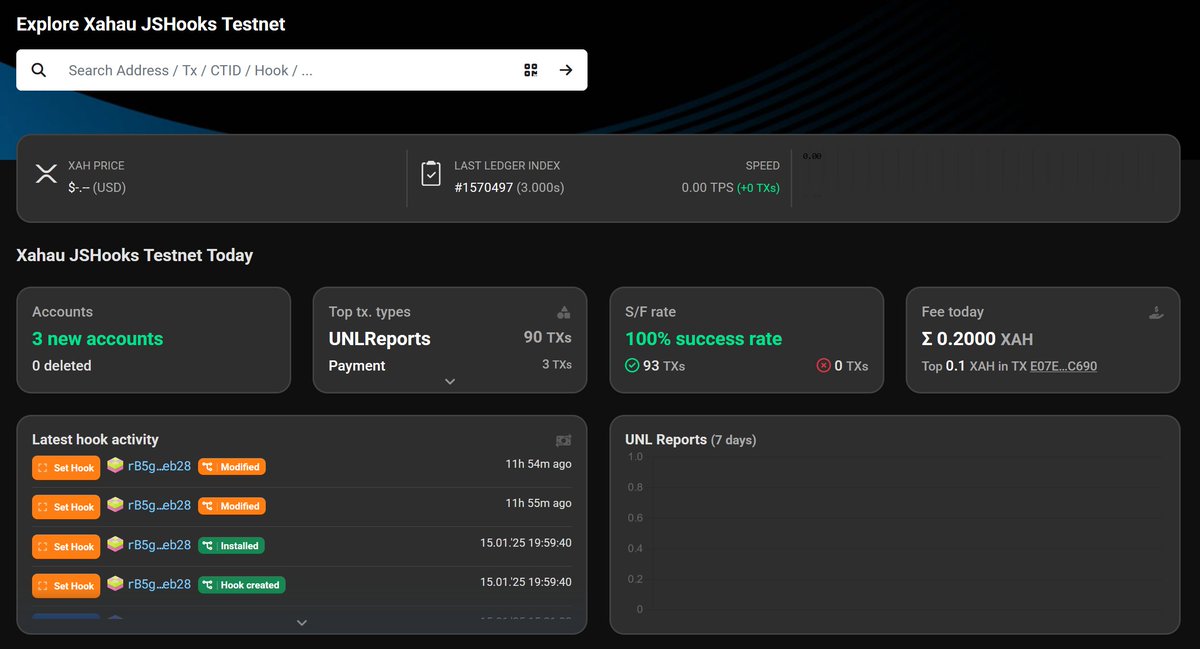Click Modified tag in 11h 55m ago row
This screenshot has height=649, width=1200.
(232, 506)
